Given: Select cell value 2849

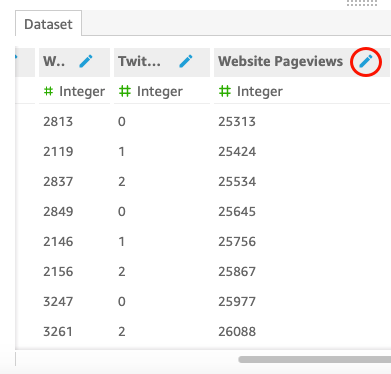Looking at the screenshot, I should [x=58, y=212].
